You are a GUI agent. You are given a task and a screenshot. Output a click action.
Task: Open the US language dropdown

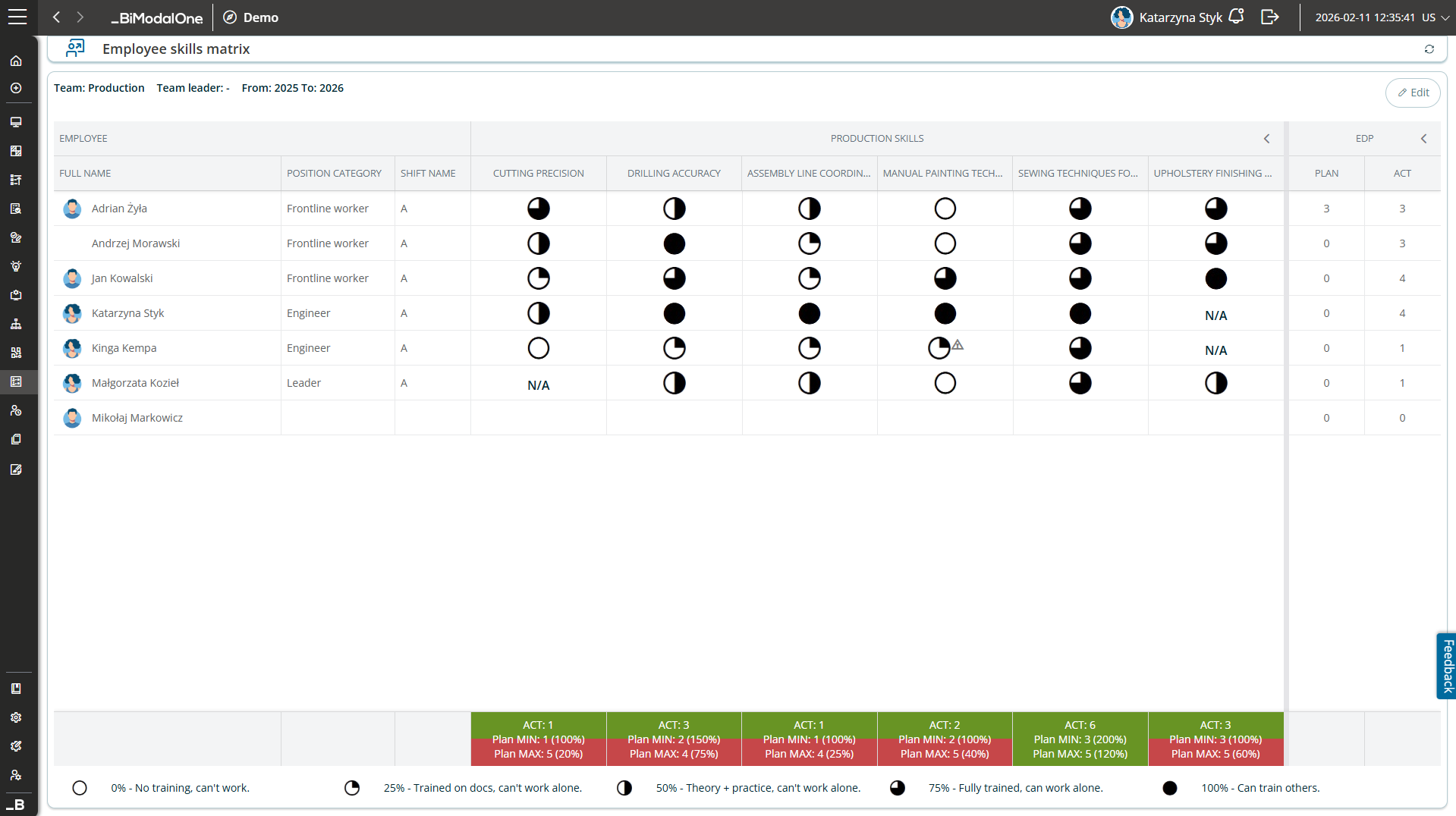coord(1436,17)
